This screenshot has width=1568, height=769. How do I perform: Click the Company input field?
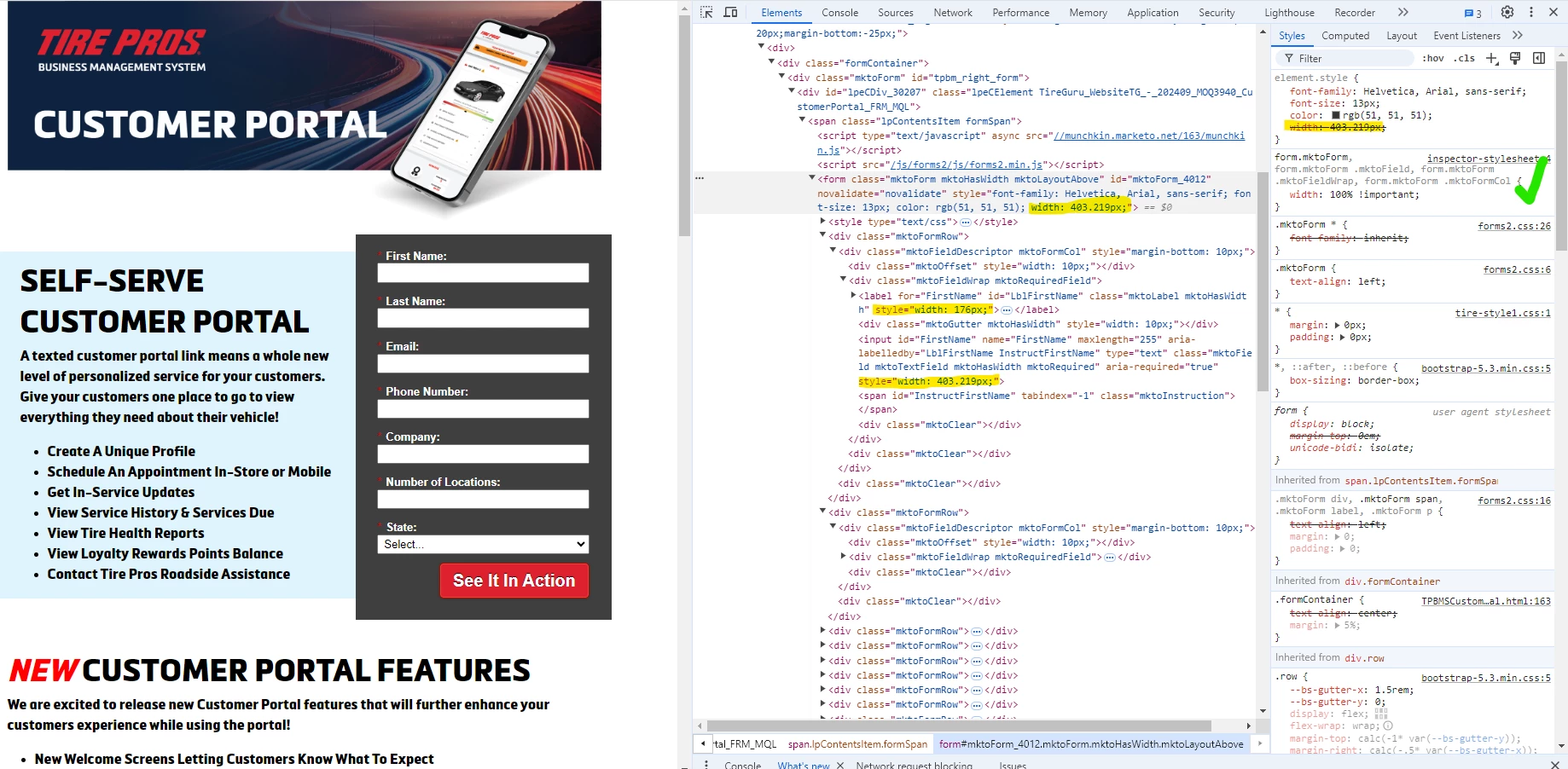click(x=483, y=454)
